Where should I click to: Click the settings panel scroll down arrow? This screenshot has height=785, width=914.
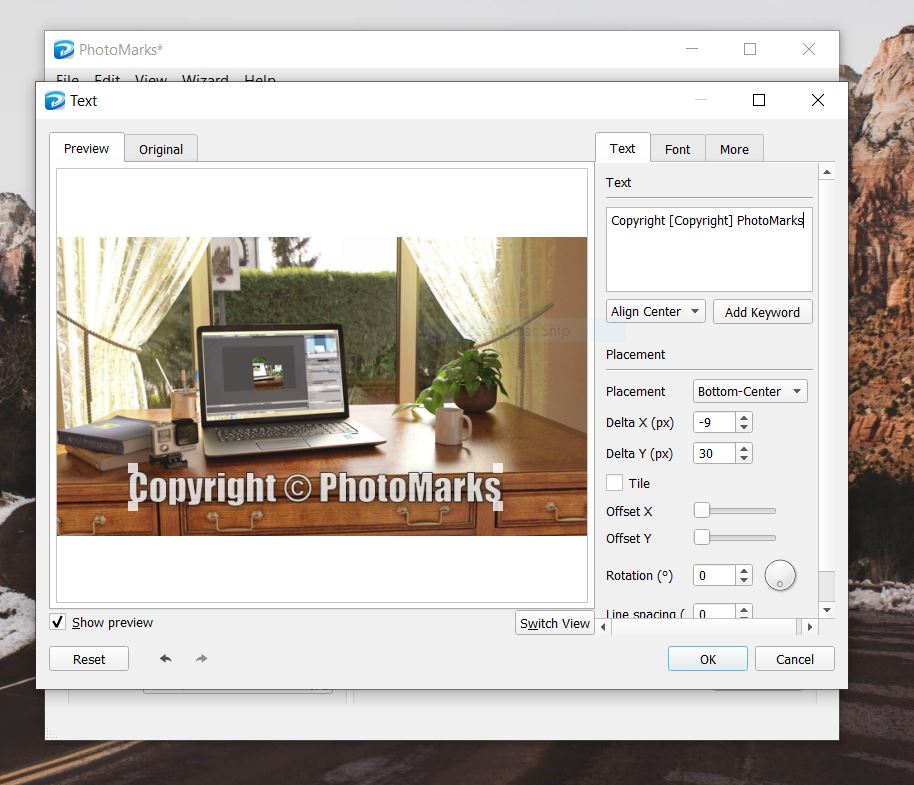pyautogui.click(x=827, y=610)
